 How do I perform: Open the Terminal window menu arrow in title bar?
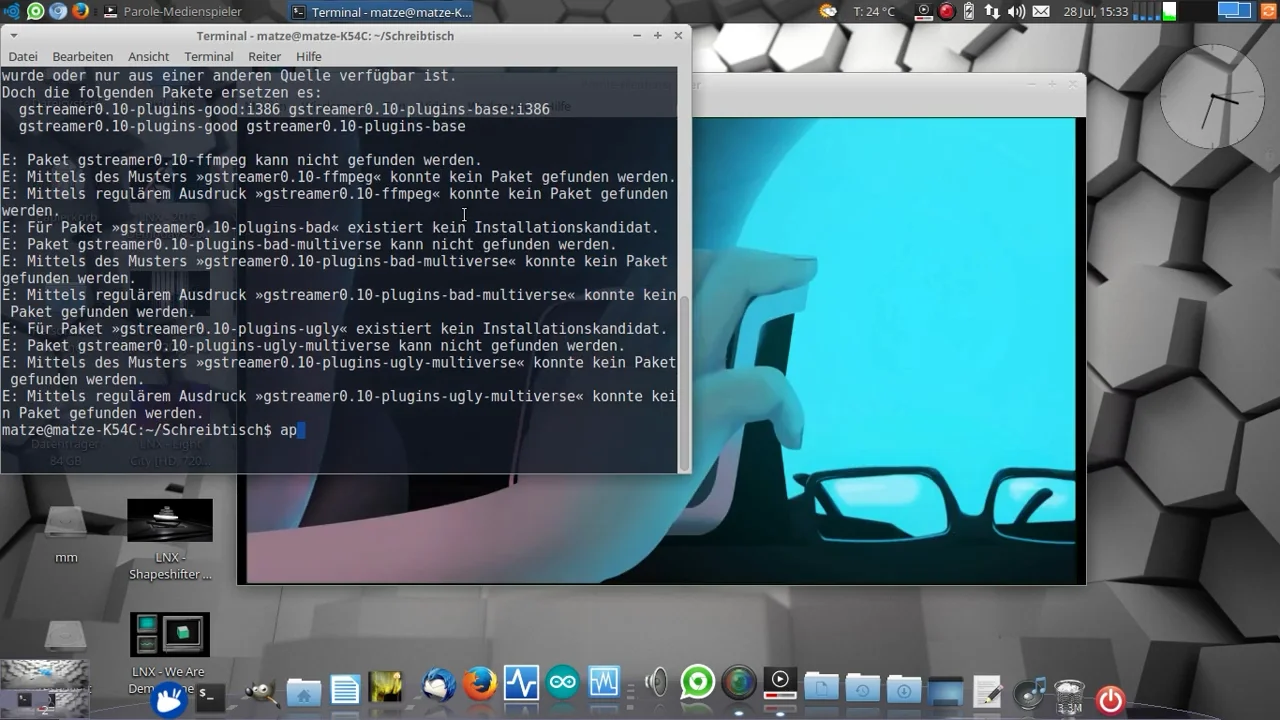point(13,36)
